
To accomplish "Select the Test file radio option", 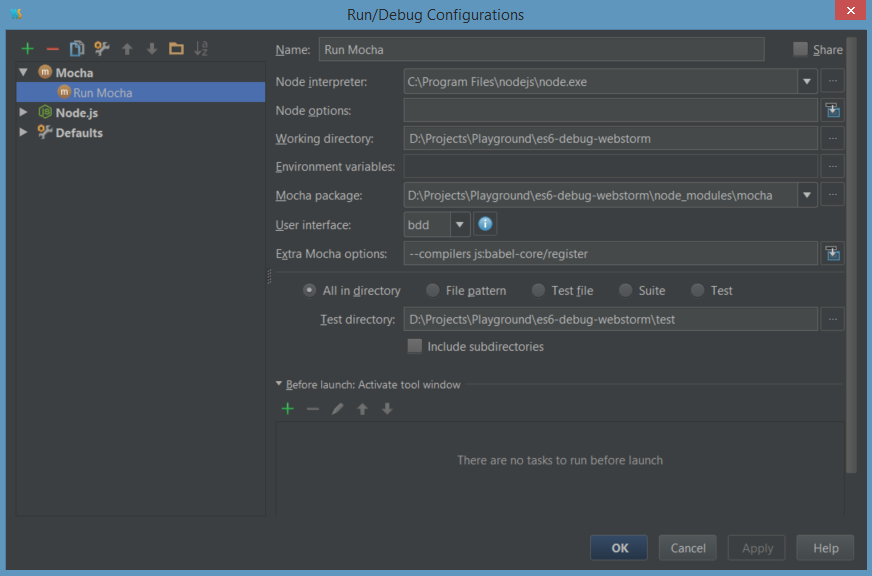I will point(538,290).
